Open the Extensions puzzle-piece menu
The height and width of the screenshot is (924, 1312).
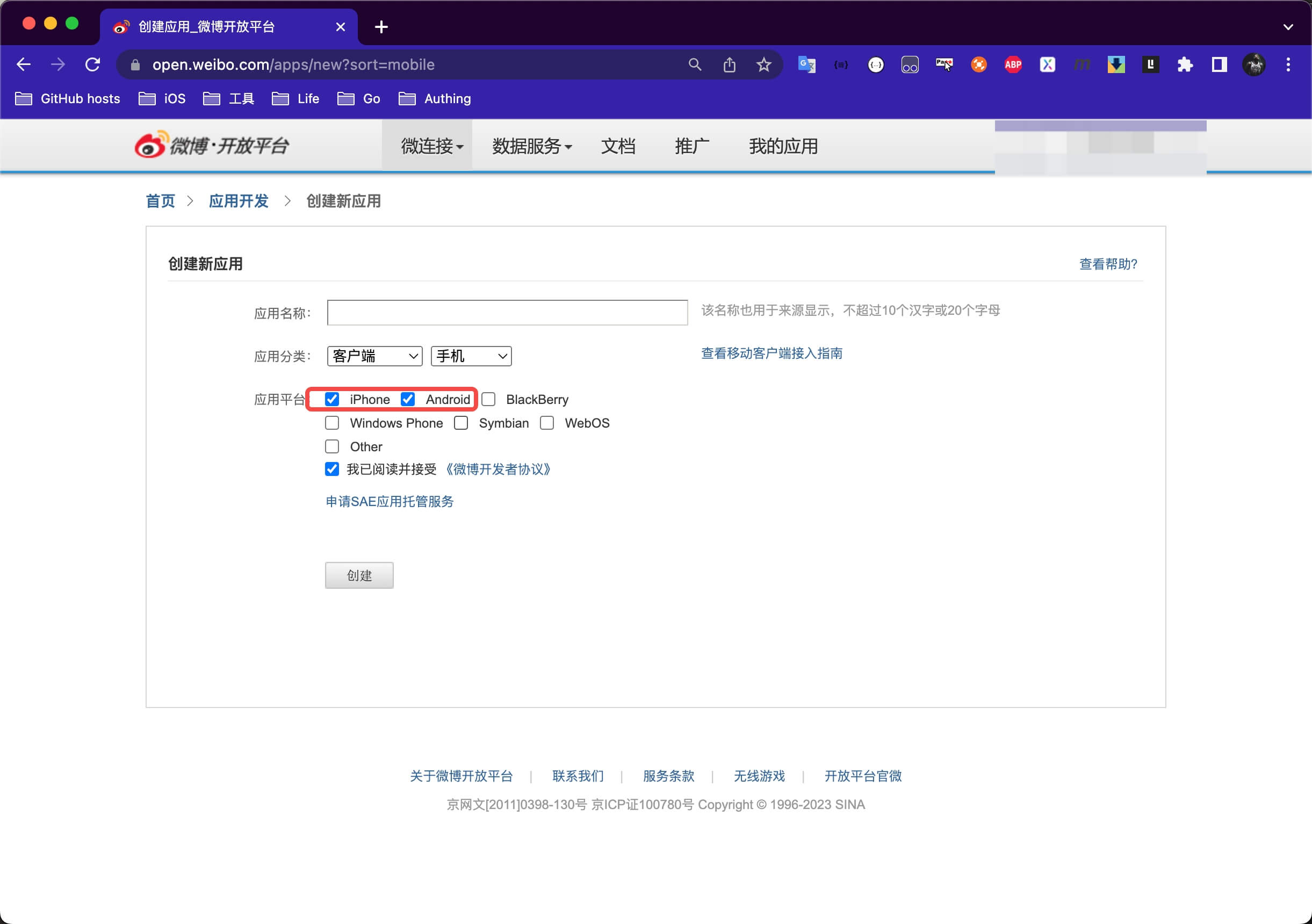[1185, 64]
